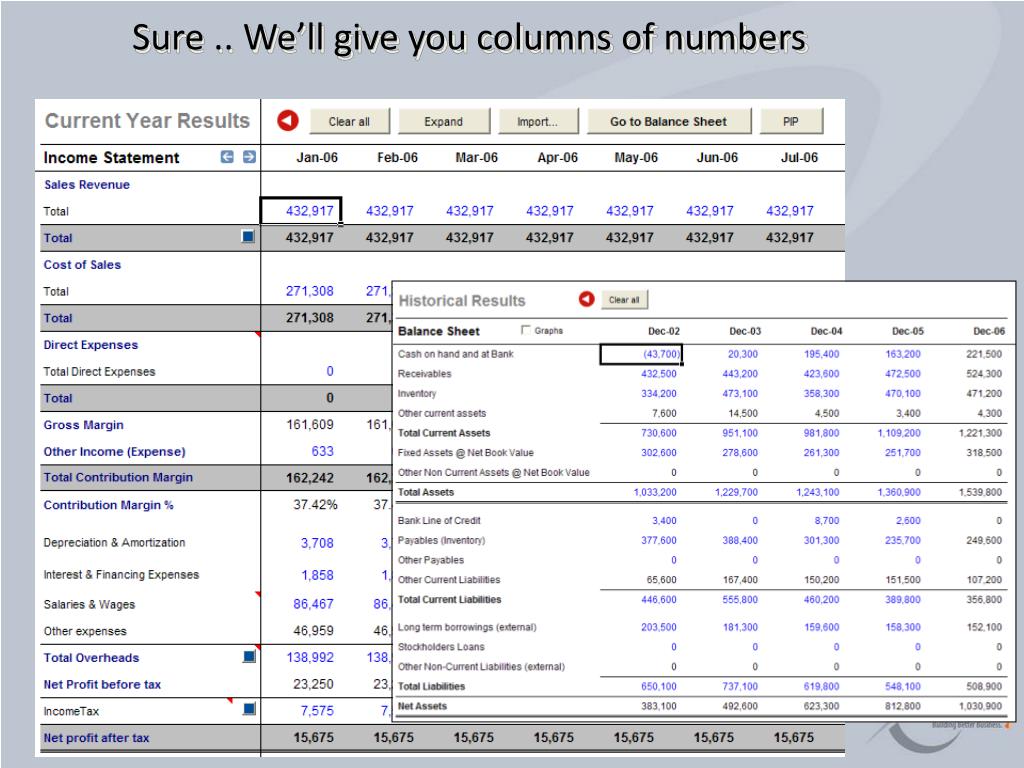1024x768 pixels.
Task: Click the Sales Revenue section label
Action: (87, 185)
